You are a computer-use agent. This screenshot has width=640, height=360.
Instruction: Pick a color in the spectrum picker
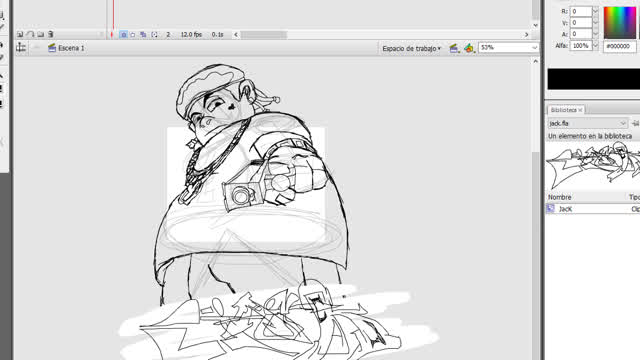(x=620, y=22)
